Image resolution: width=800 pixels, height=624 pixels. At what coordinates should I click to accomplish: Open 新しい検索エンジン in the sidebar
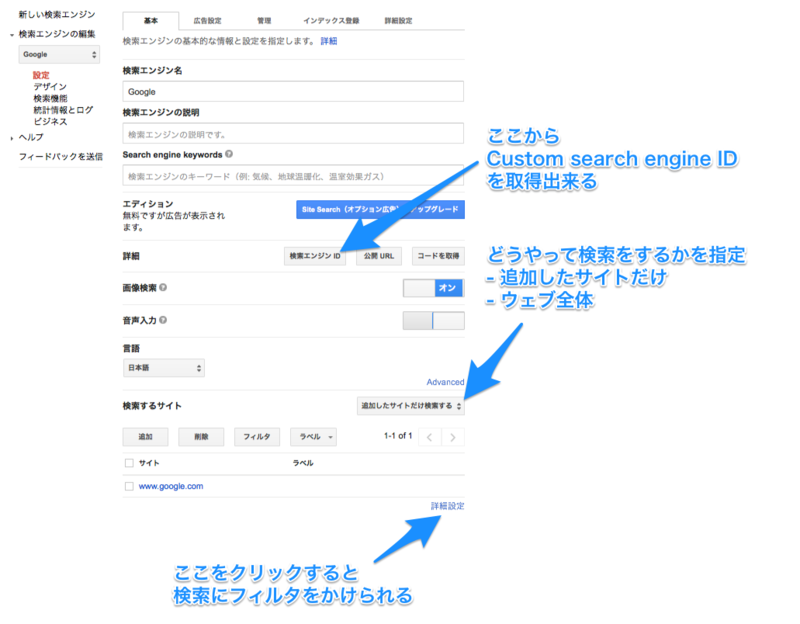[57, 14]
